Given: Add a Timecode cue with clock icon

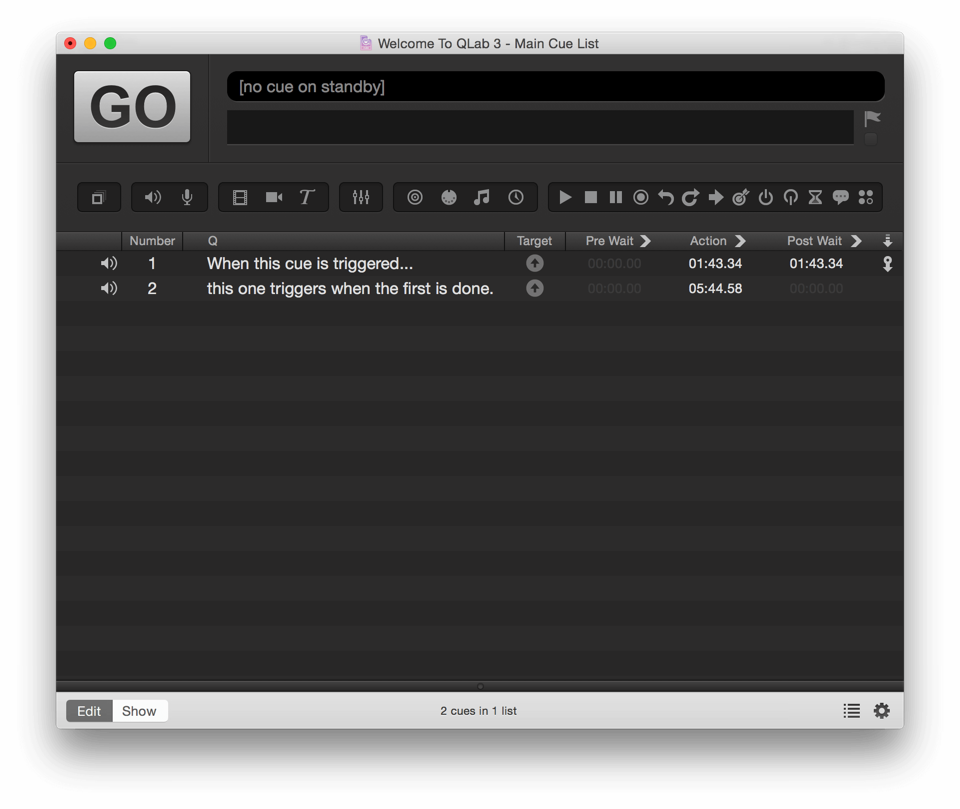Looking at the screenshot, I should [516, 198].
